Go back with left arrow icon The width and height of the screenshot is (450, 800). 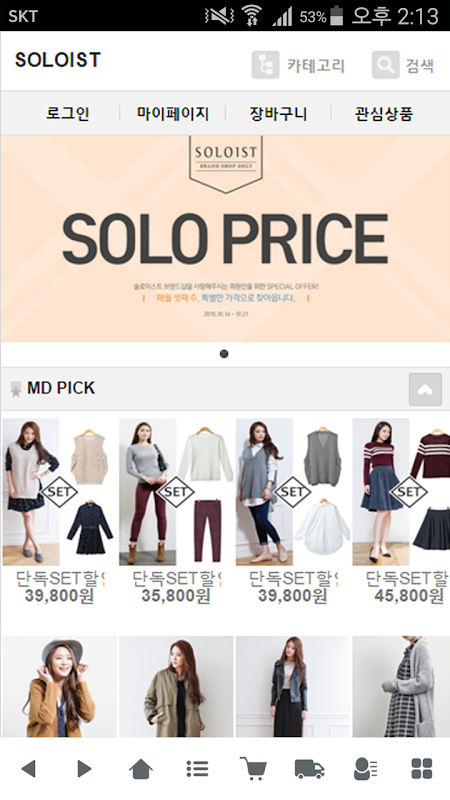pos(29,768)
